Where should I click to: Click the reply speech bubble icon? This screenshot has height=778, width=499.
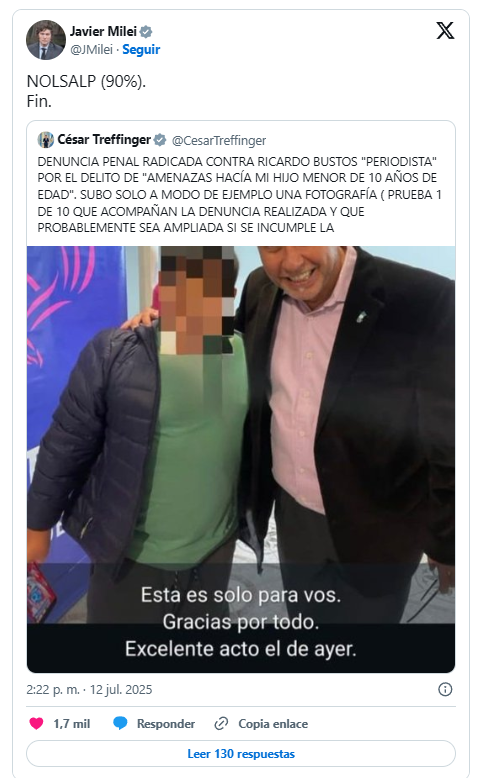tap(120, 723)
